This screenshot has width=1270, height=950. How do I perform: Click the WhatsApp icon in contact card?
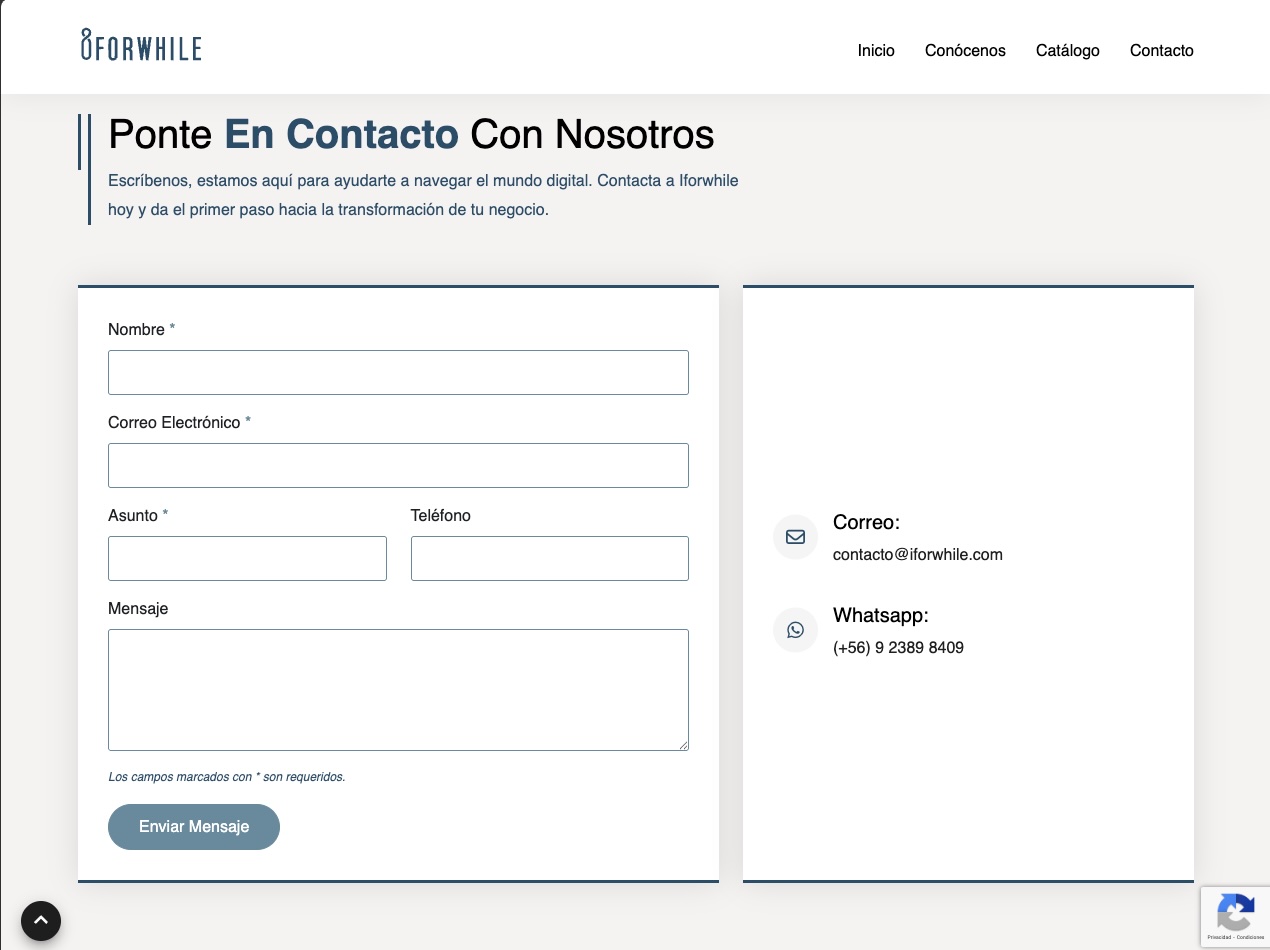tap(795, 630)
